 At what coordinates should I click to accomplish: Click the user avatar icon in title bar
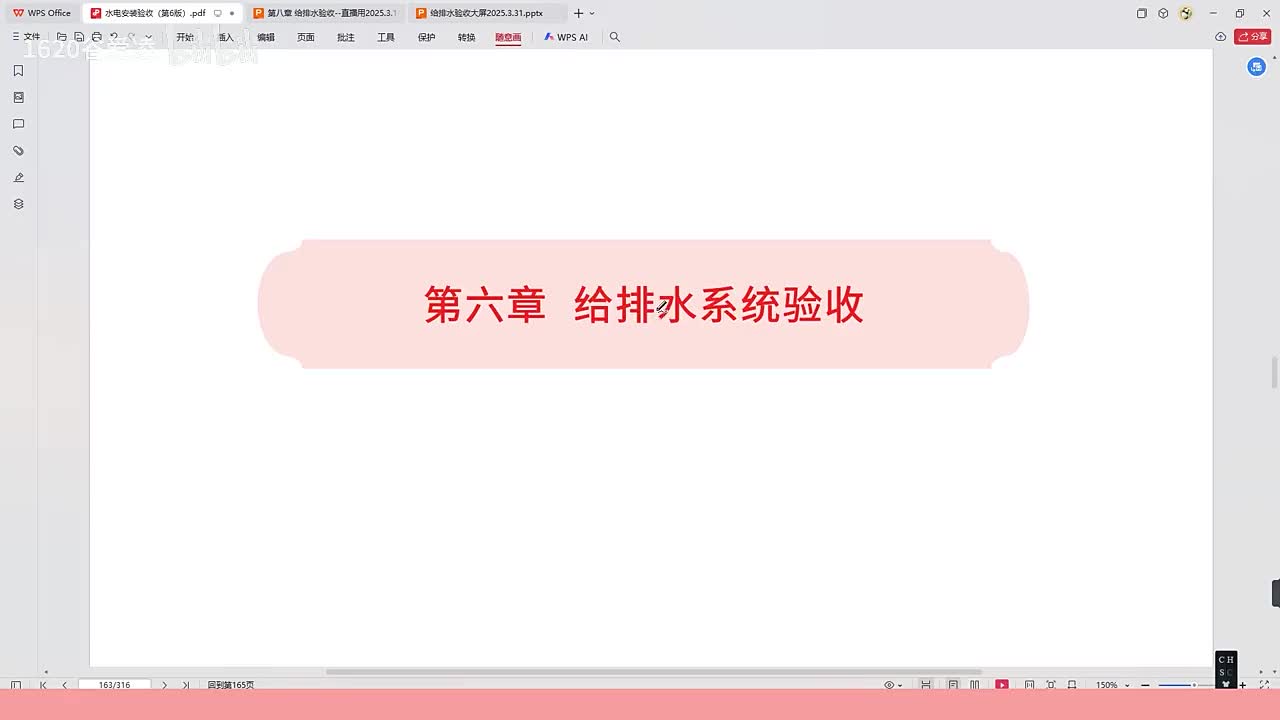click(1186, 13)
